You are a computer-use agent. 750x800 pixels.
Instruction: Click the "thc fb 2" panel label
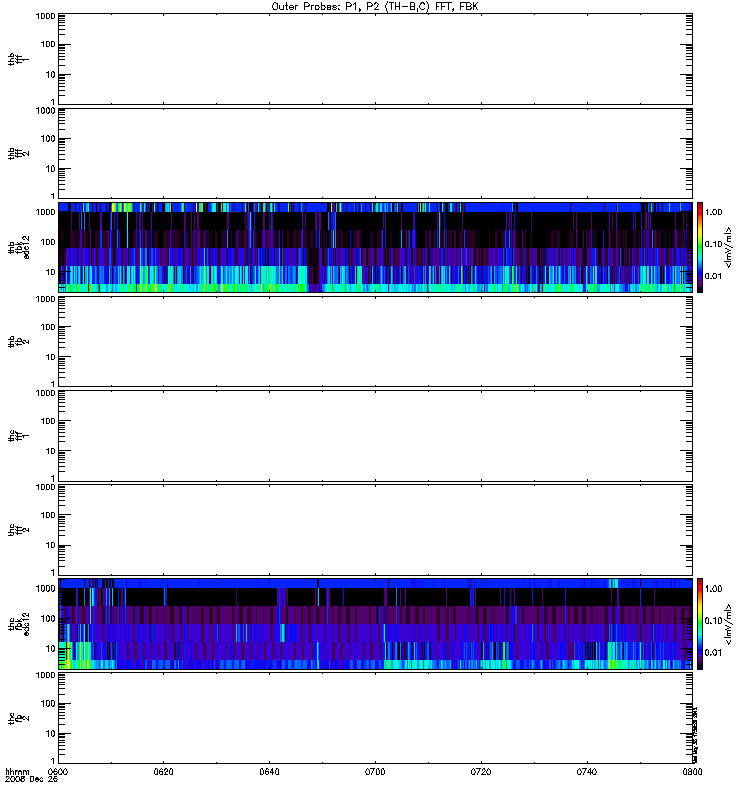(18, 718)
